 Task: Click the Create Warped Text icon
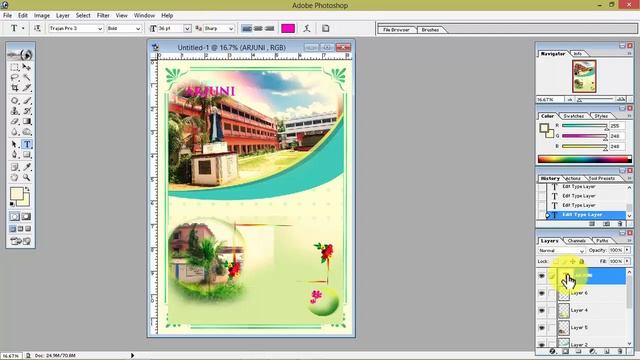[307, 28]
